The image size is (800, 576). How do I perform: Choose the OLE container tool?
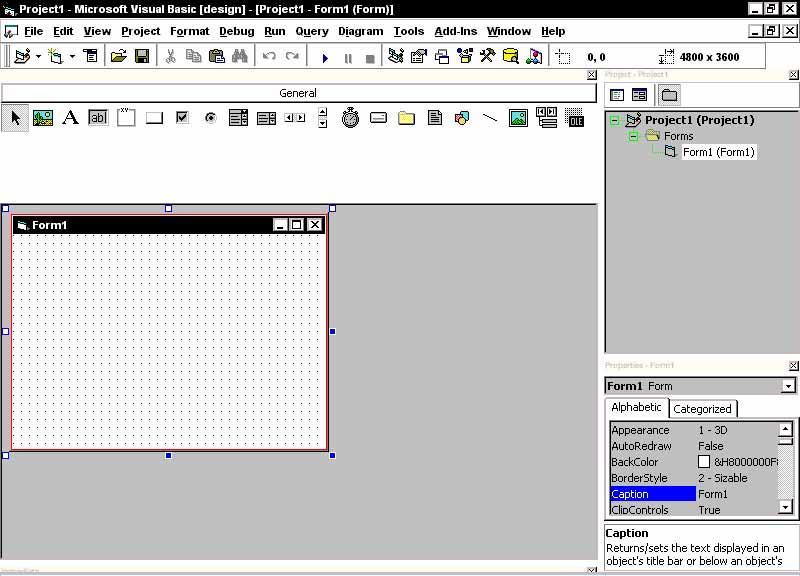574,118
